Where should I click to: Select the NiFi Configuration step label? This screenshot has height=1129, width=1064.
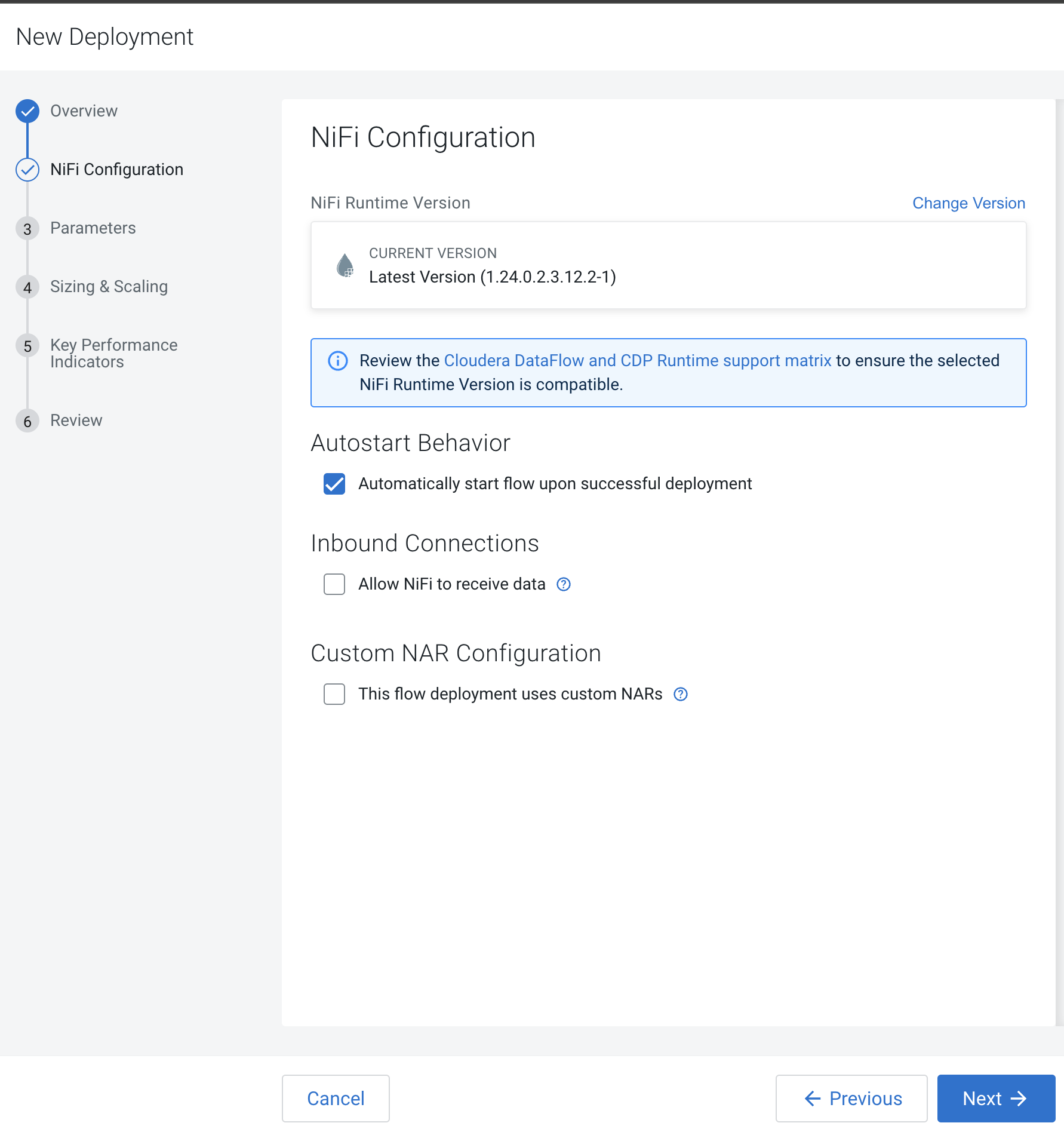coord(116,170)
